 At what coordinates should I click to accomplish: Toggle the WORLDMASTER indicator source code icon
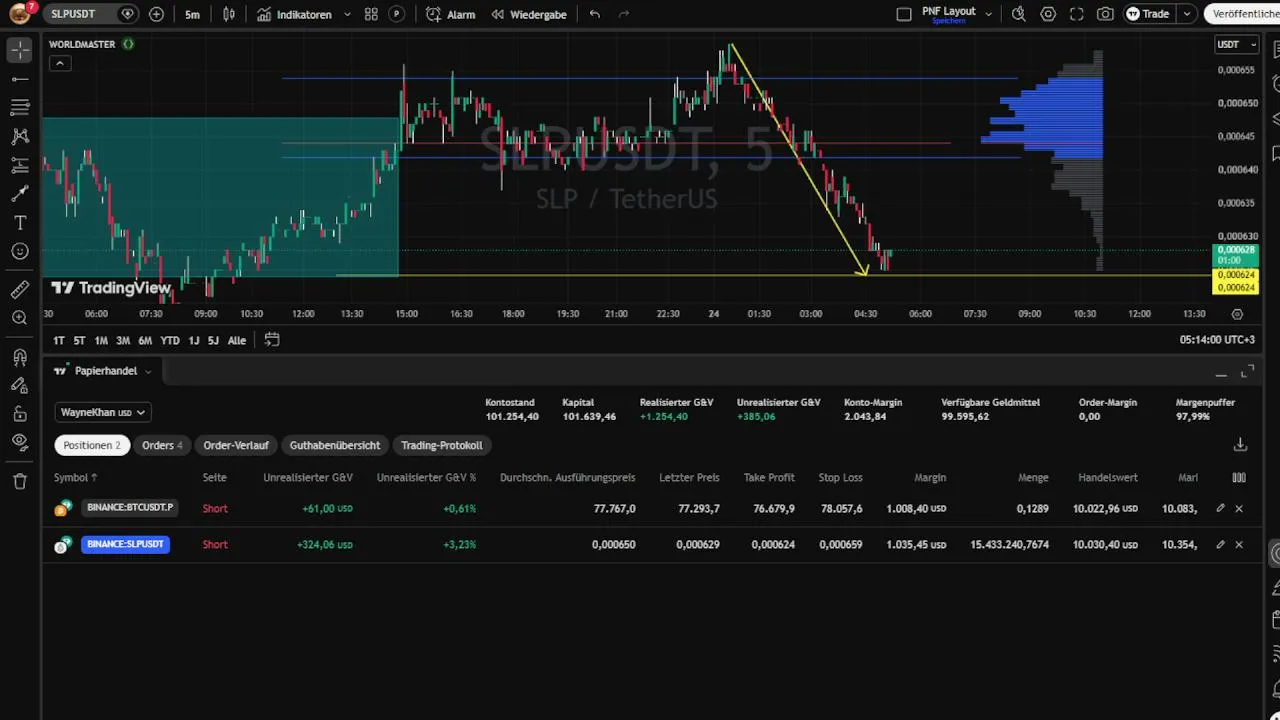tap(128, 44)
